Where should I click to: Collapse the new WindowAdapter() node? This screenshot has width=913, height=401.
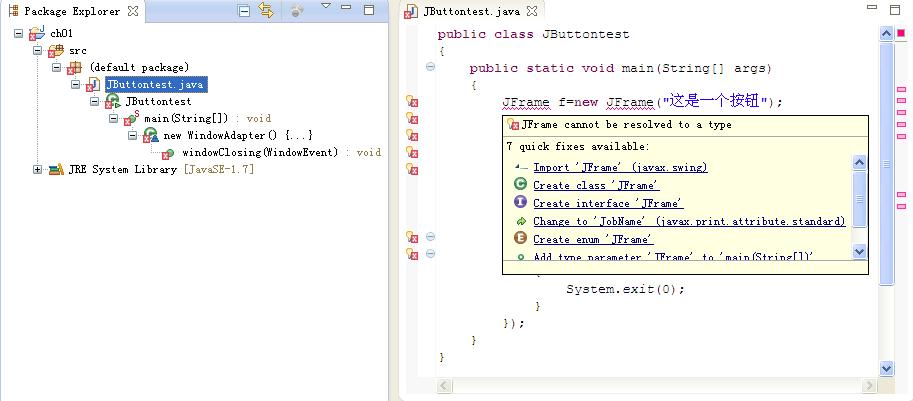133,135
